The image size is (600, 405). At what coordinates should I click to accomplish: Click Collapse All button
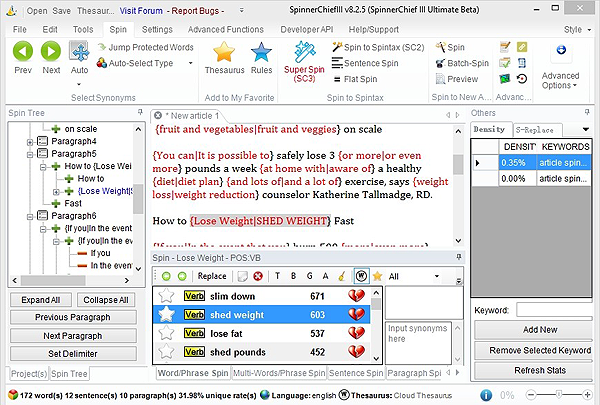point(106,300)
